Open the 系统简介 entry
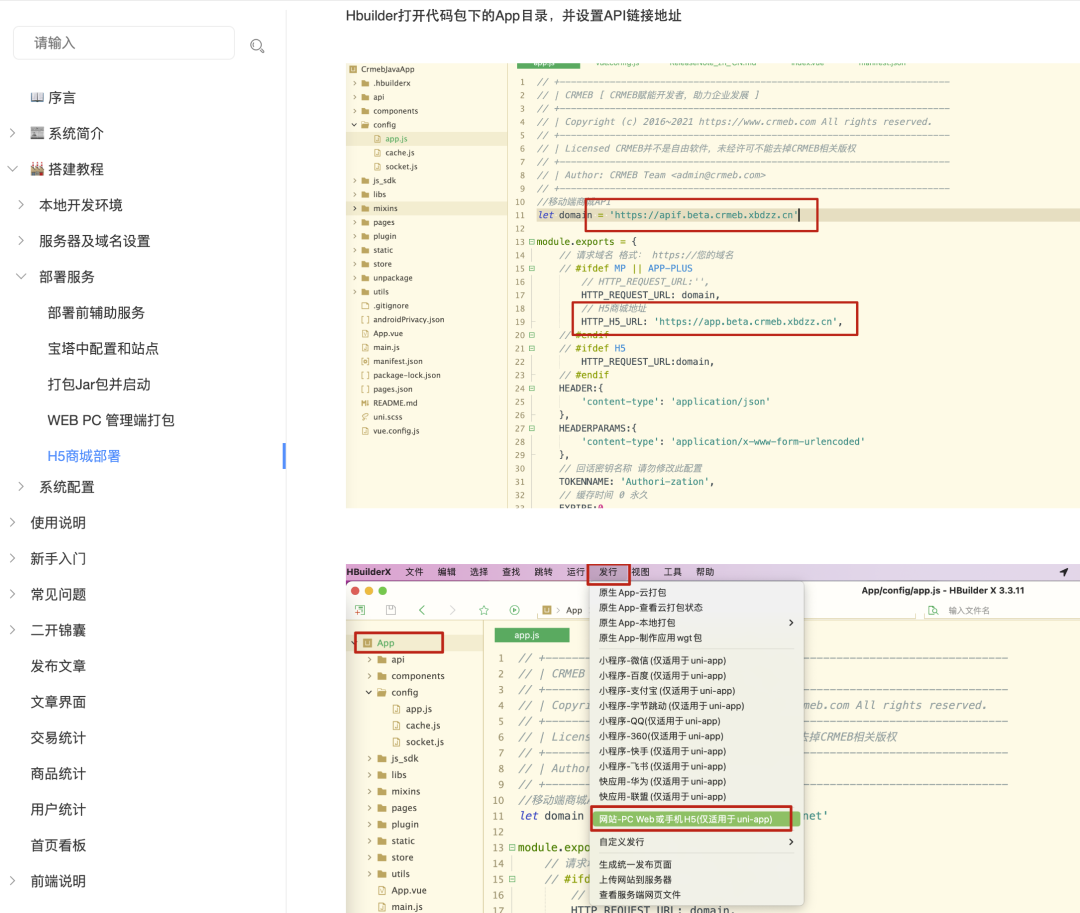Viewport: 1080px width, 913px height. [76, 134]
